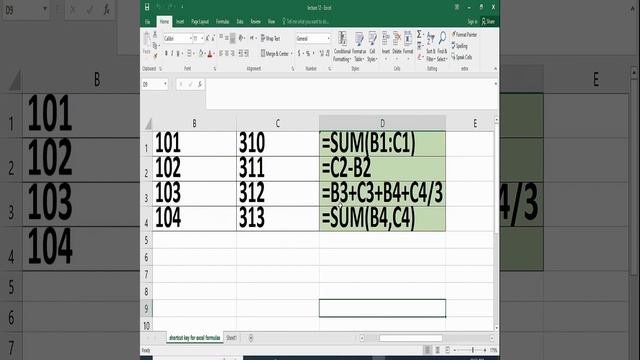Viewport: 640px width, 360px height.
Task: Click the Save icon in the title bar
Action: tap(147, 7)
